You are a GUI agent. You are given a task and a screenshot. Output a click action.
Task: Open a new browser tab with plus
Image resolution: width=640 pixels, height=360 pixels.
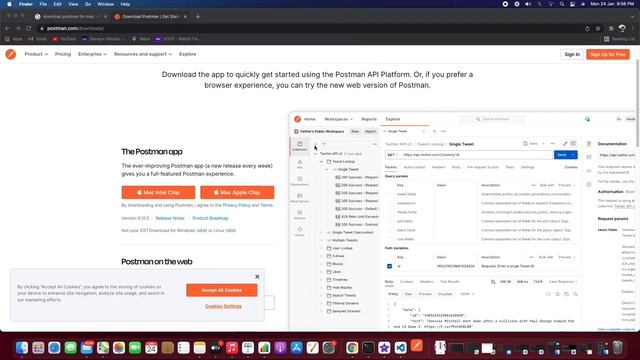click(x=198, y=17)
